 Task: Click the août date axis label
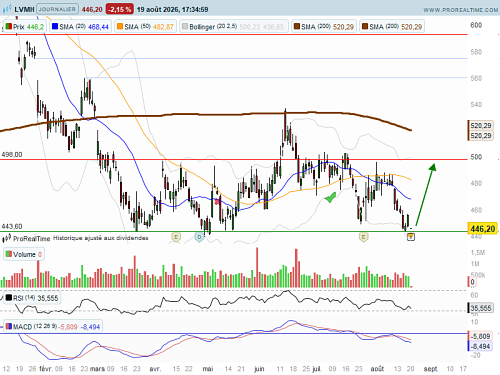(x=377, y=369)
